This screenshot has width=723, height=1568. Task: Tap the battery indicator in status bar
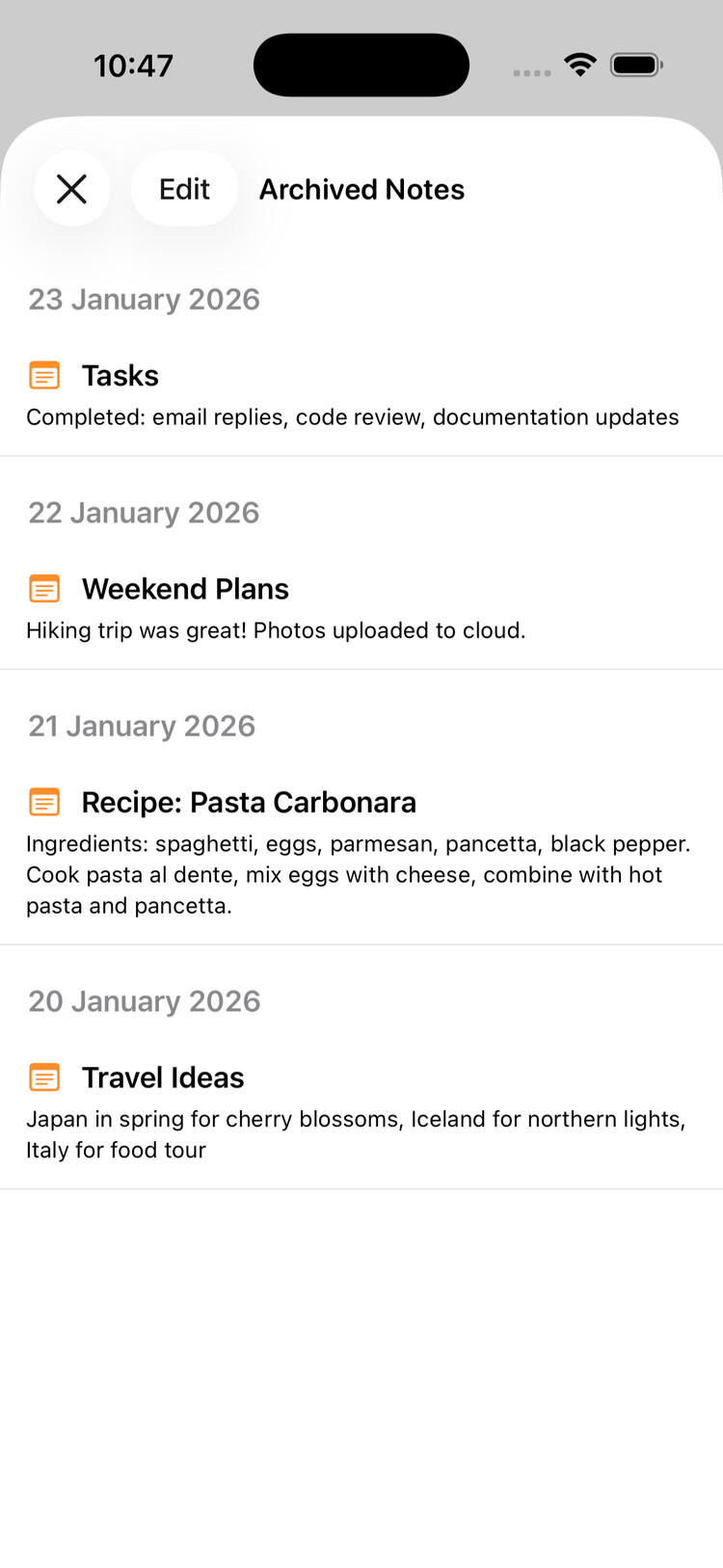(x=636, y=65)
